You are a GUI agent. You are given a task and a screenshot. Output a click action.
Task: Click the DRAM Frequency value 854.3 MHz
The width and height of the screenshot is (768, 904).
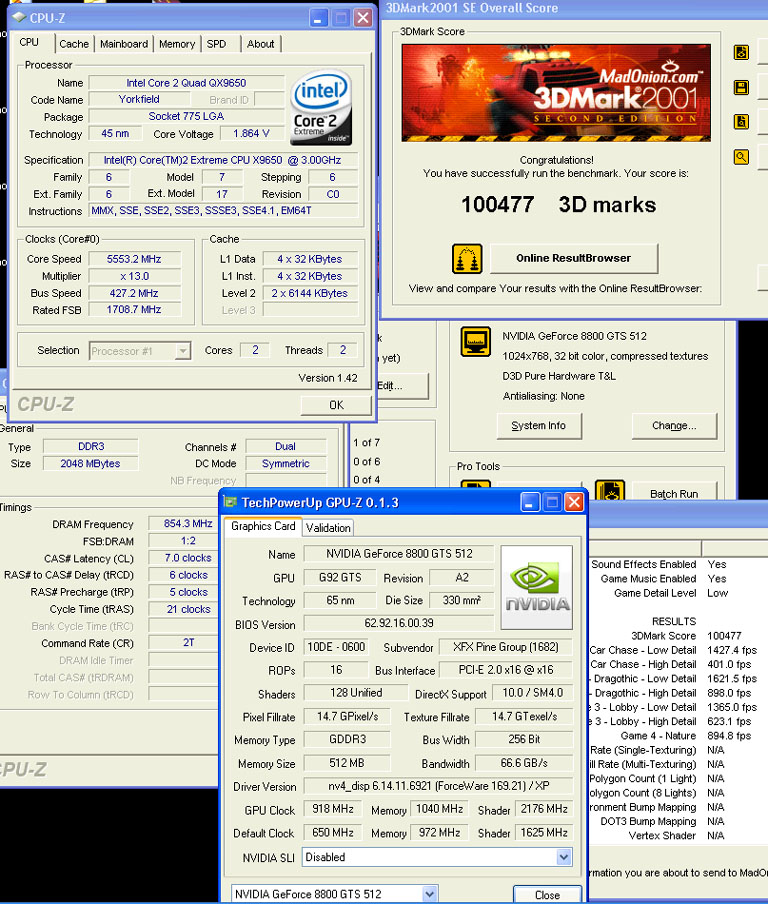[185, 523]
